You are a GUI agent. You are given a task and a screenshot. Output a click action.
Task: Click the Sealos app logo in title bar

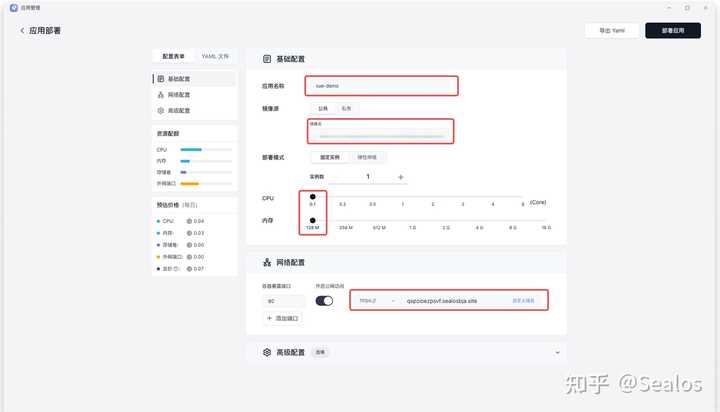[14, 8]
